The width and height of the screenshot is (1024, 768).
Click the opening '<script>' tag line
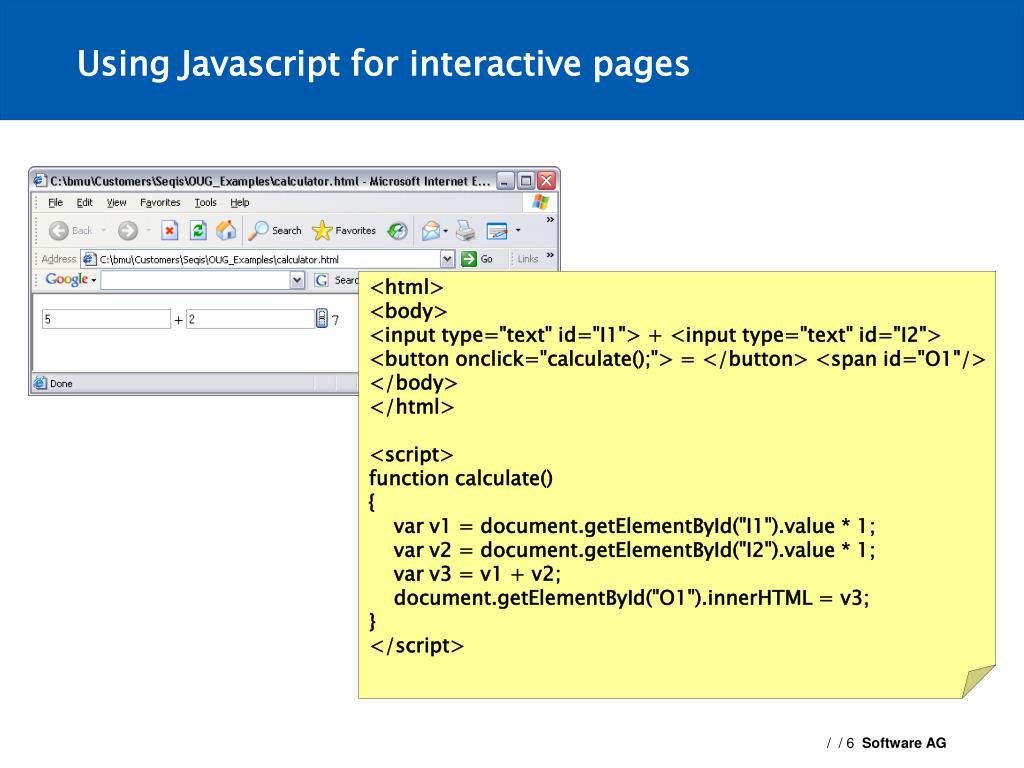pos(411,455)
